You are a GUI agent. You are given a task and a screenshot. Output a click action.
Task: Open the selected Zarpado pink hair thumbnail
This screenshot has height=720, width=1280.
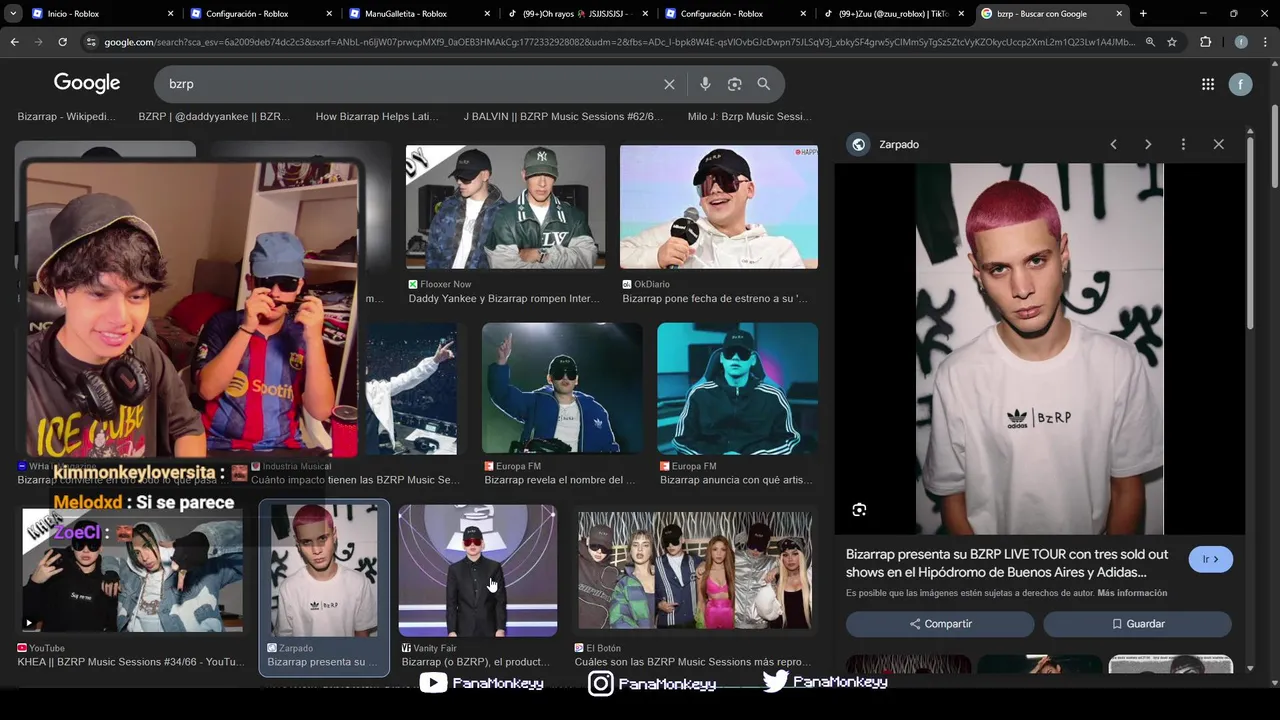point(324,570)
